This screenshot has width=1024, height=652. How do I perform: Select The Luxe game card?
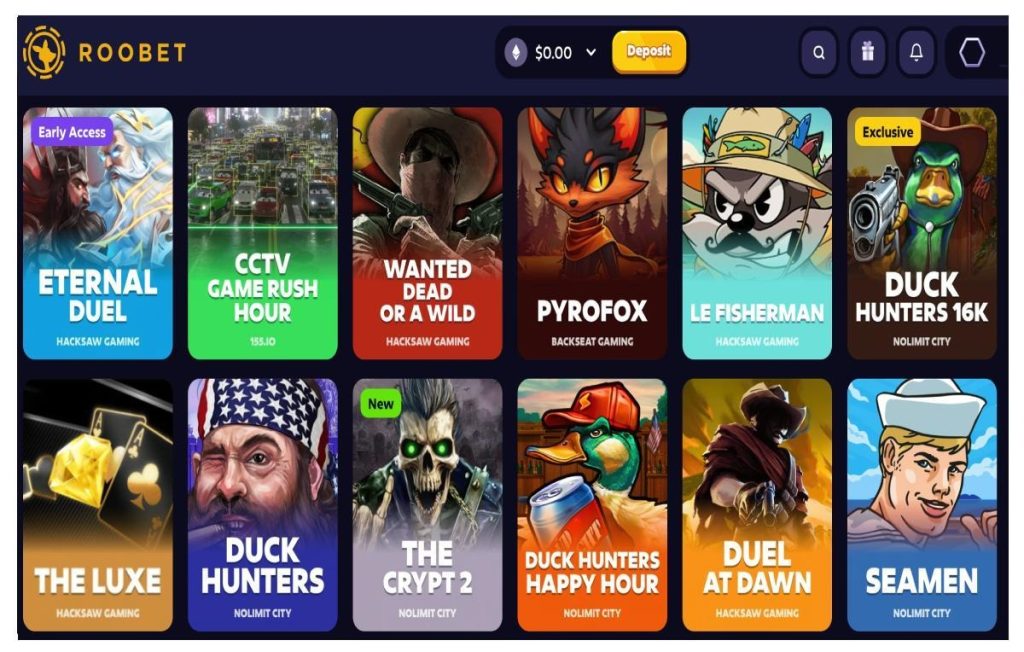[x=98, y=505]
